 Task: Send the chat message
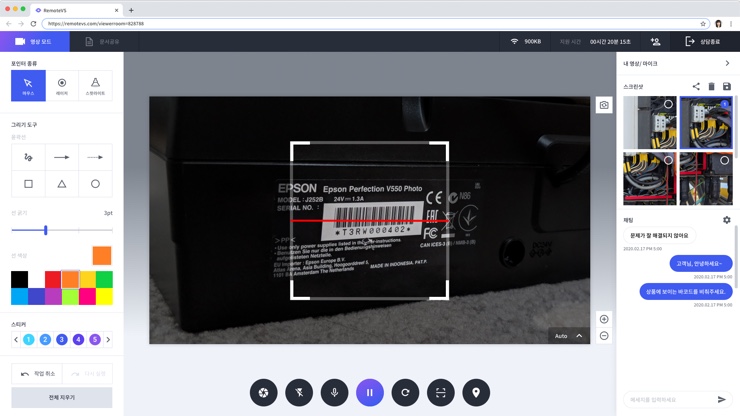(x=722, y=399)
